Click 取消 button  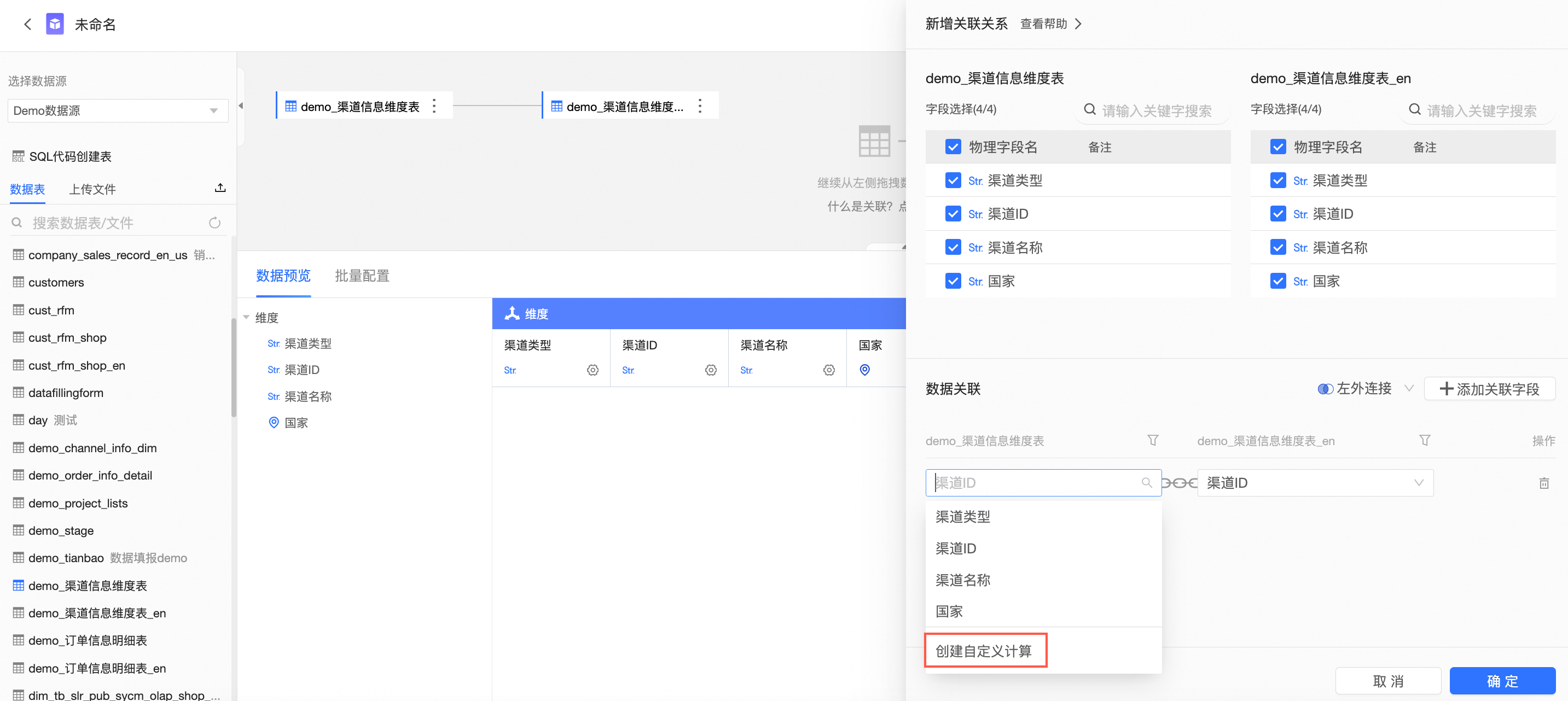pyautogui.click(x=1388, y=681)
